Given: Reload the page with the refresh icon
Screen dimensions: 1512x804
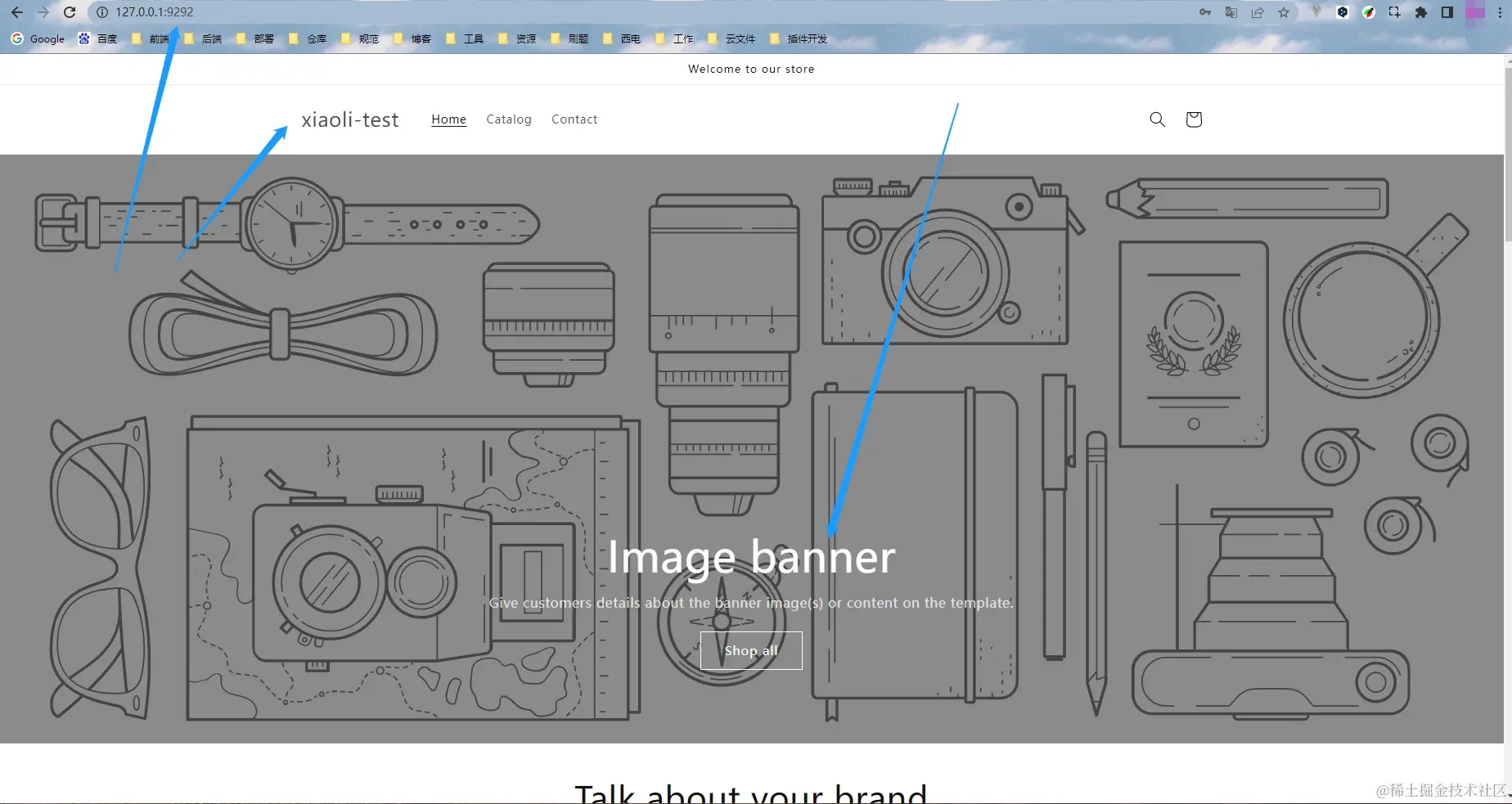Looking at the screenshot, I should [70, 12].
